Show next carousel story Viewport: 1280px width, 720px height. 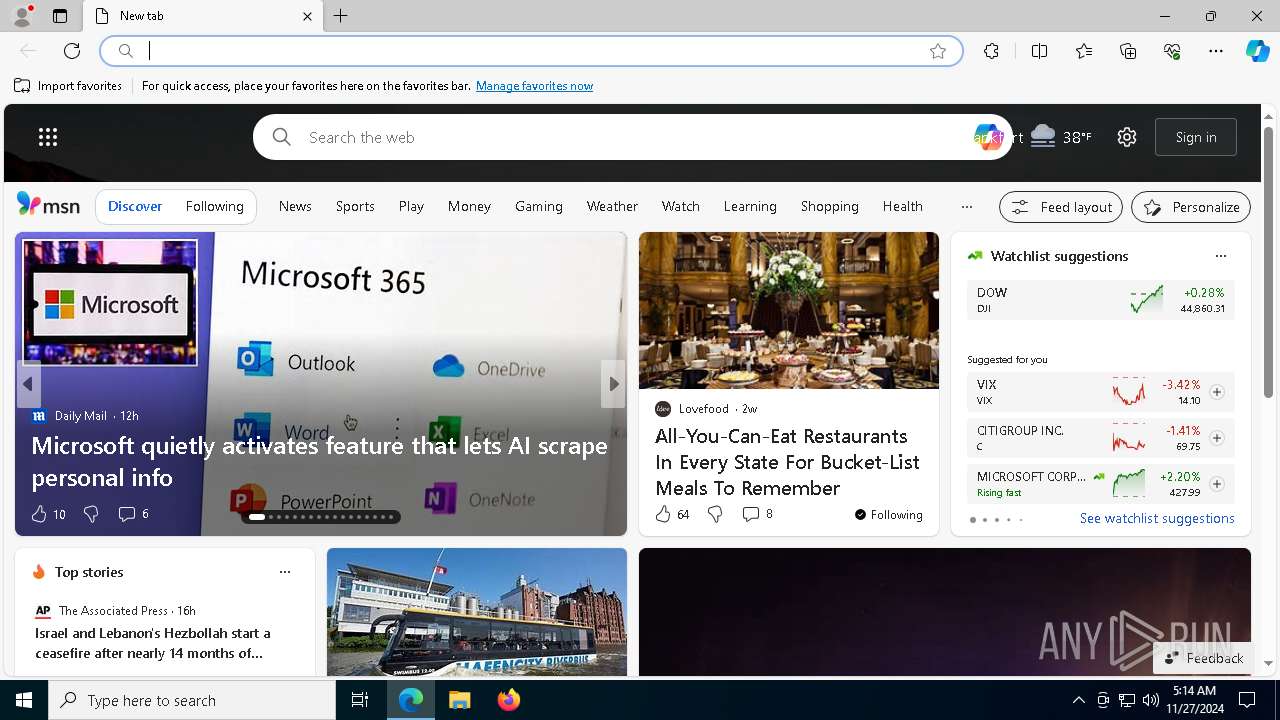[x=614, y=384]
